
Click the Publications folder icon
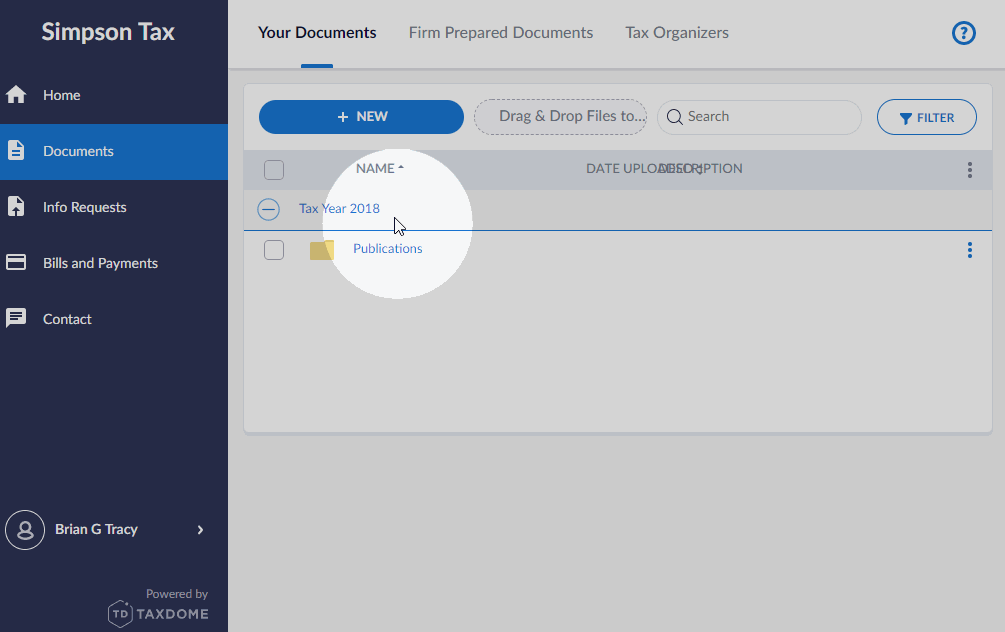click(322, 249)
